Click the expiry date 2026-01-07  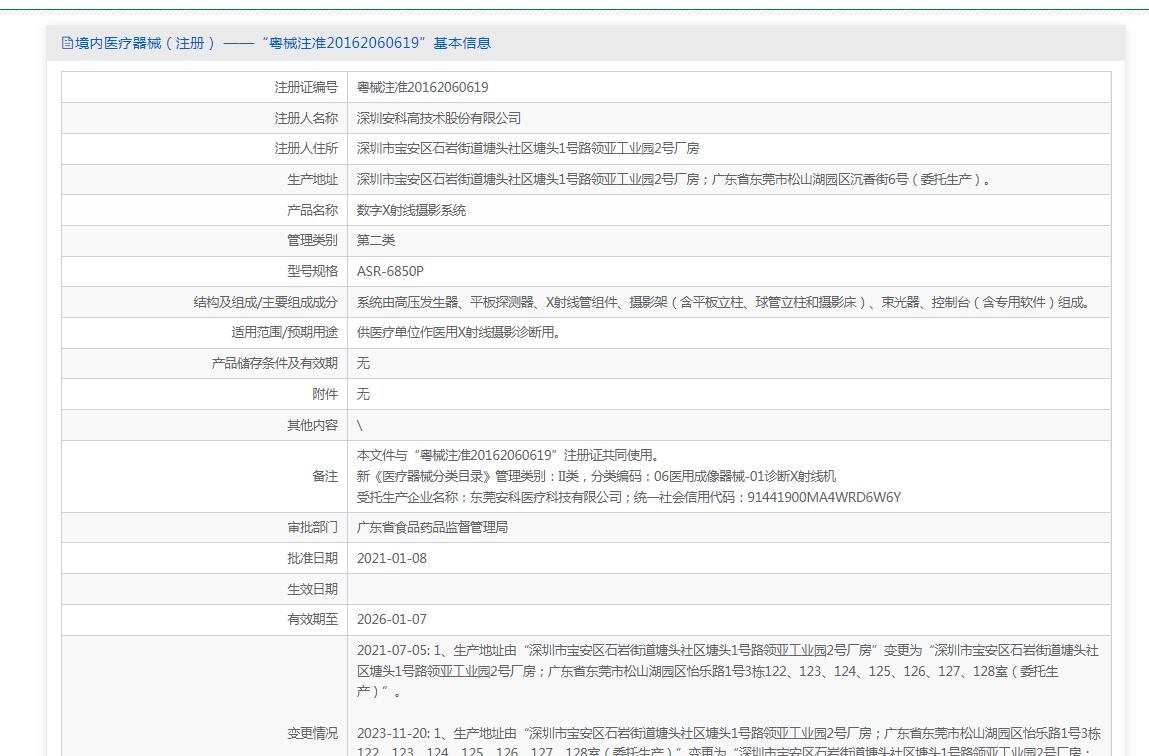[x=391, y=620]
